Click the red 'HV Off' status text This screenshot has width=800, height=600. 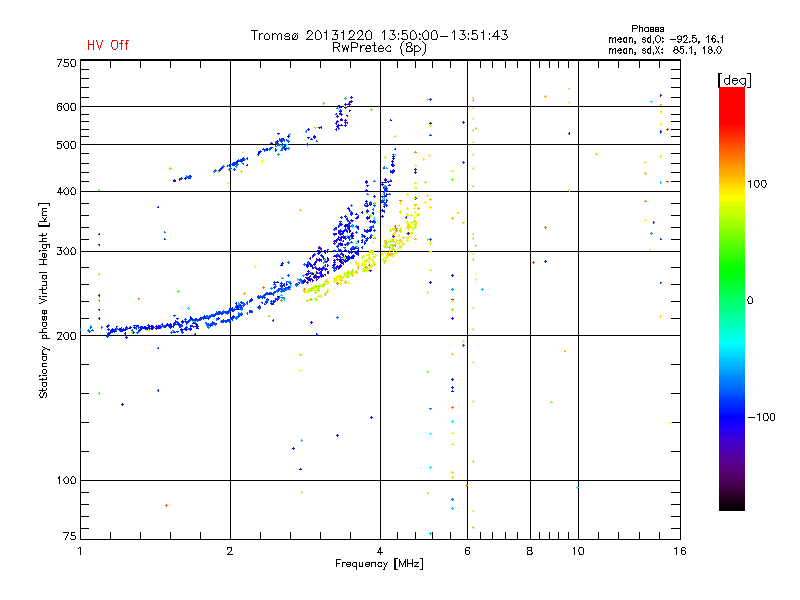(x=108, y=45)
